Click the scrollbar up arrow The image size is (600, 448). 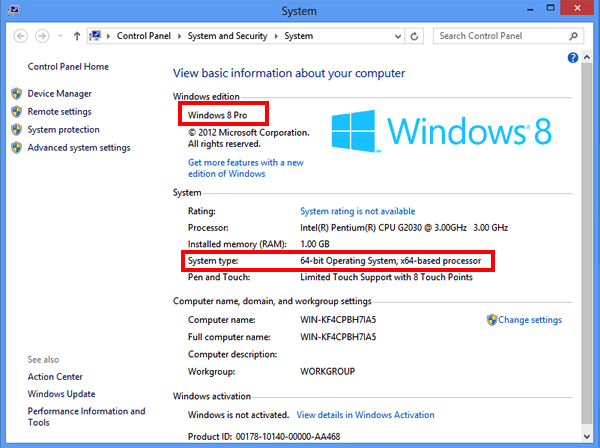pos(587,57)
